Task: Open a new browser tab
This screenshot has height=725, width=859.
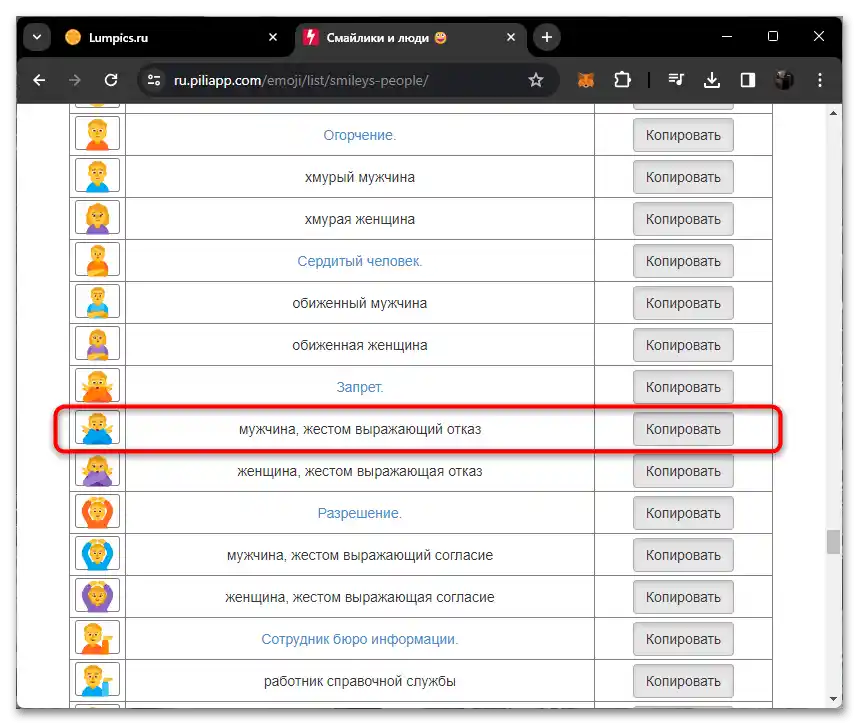Action: click(x=547, y=37)
